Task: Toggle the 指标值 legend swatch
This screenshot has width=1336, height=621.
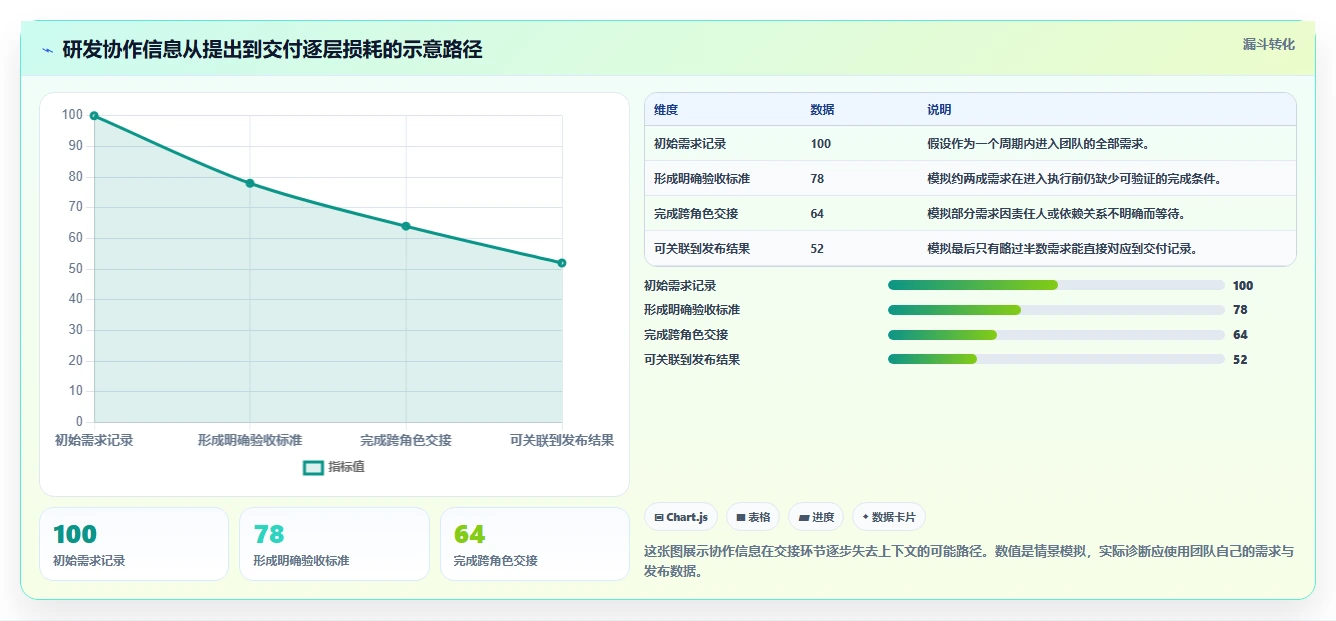Action: (313, 467)
